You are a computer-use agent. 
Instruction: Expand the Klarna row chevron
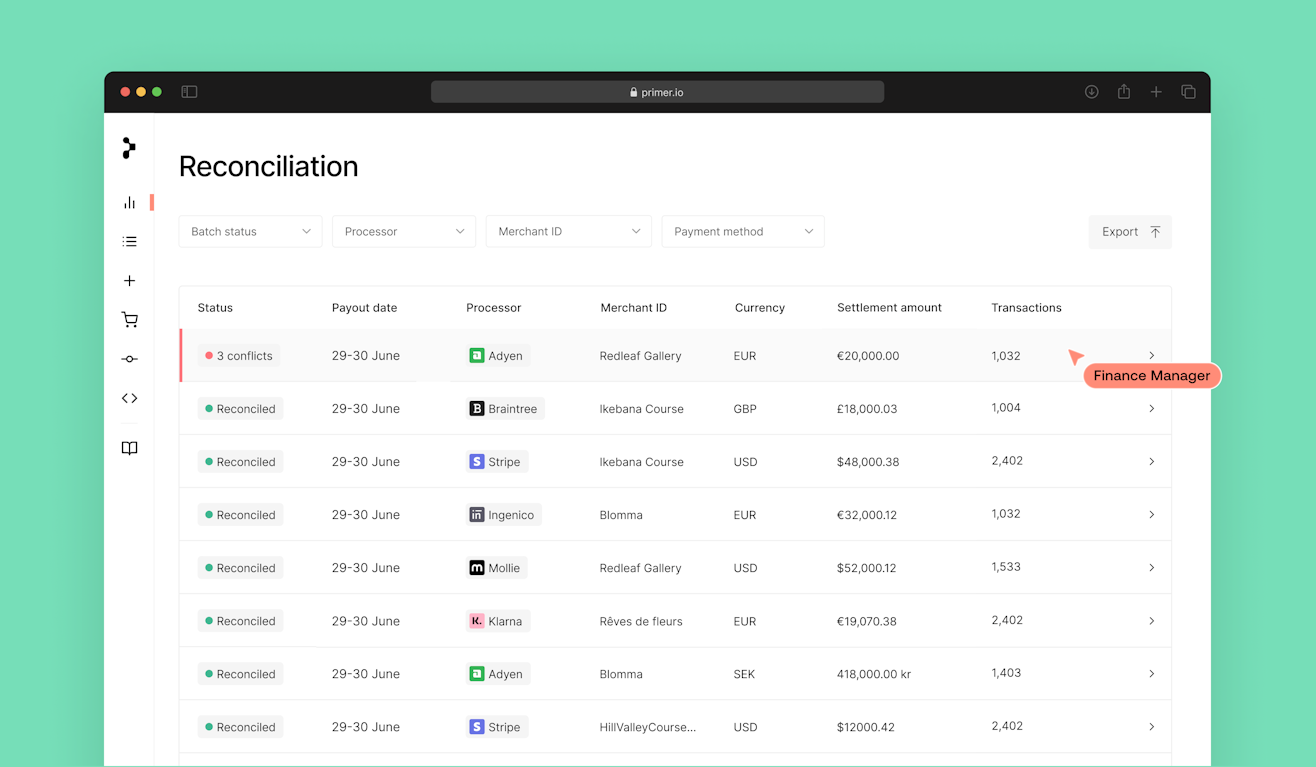pos(1152,621)
